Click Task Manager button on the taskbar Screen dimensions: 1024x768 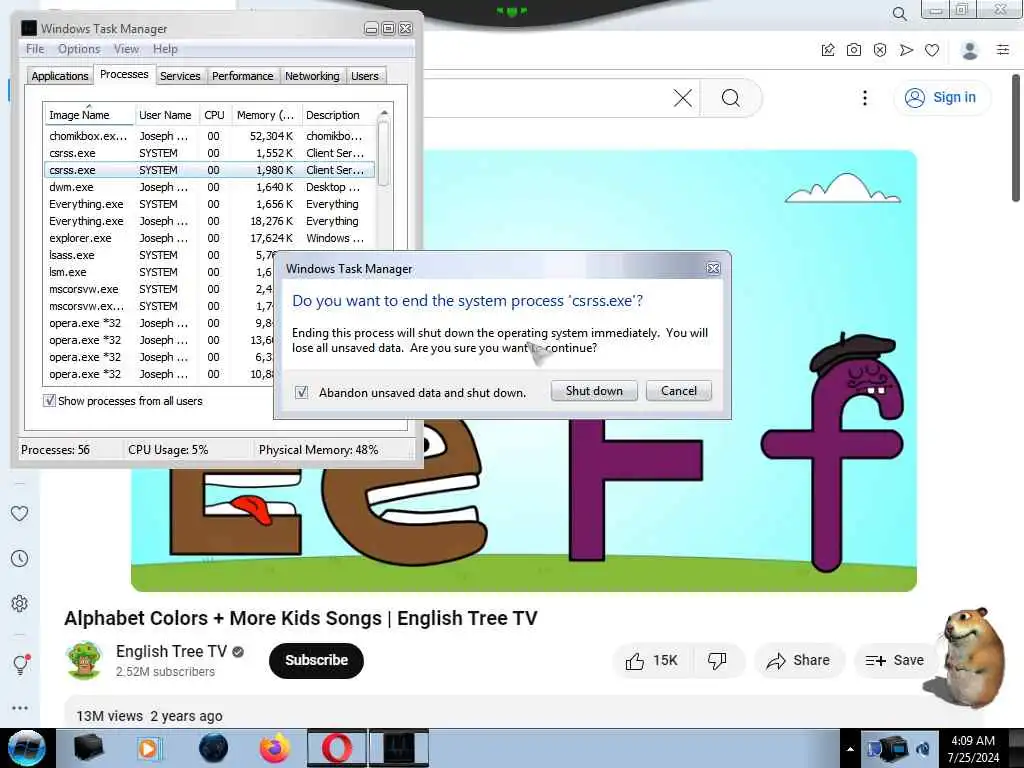click(x=399, y=748)
